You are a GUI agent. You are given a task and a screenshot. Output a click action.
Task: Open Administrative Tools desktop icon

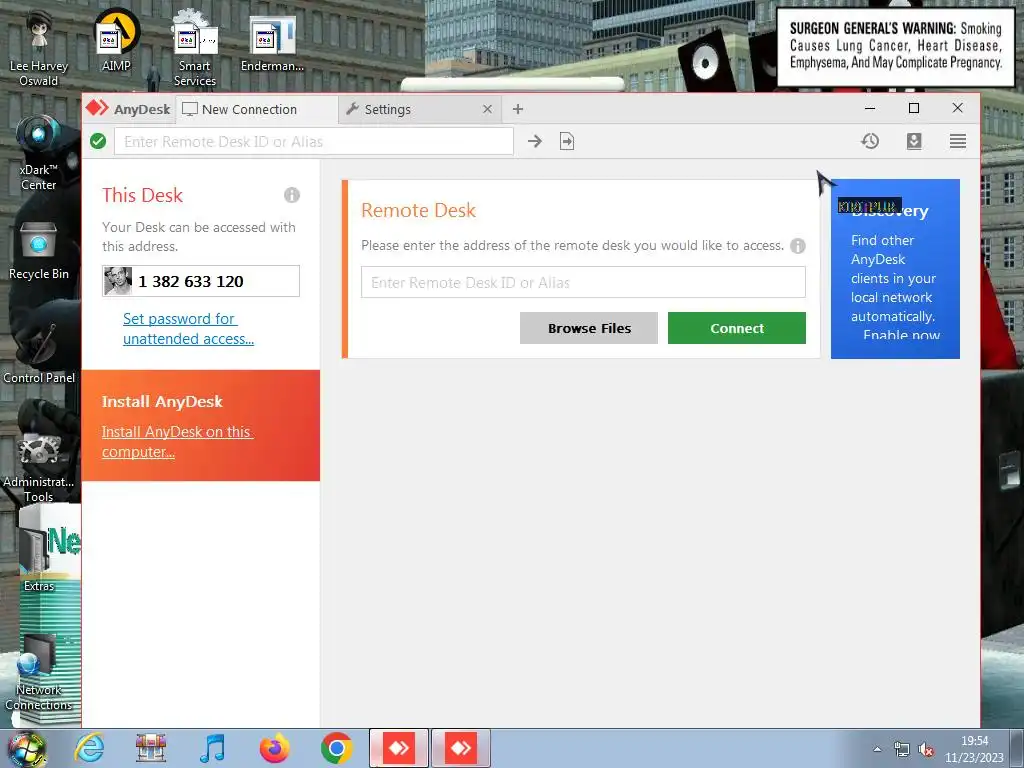[39, 466]
